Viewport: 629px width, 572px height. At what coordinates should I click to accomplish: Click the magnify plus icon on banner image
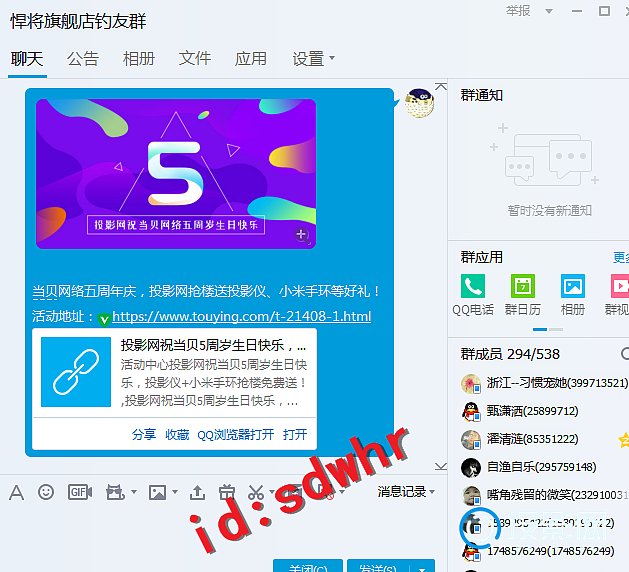coord(302,235)
